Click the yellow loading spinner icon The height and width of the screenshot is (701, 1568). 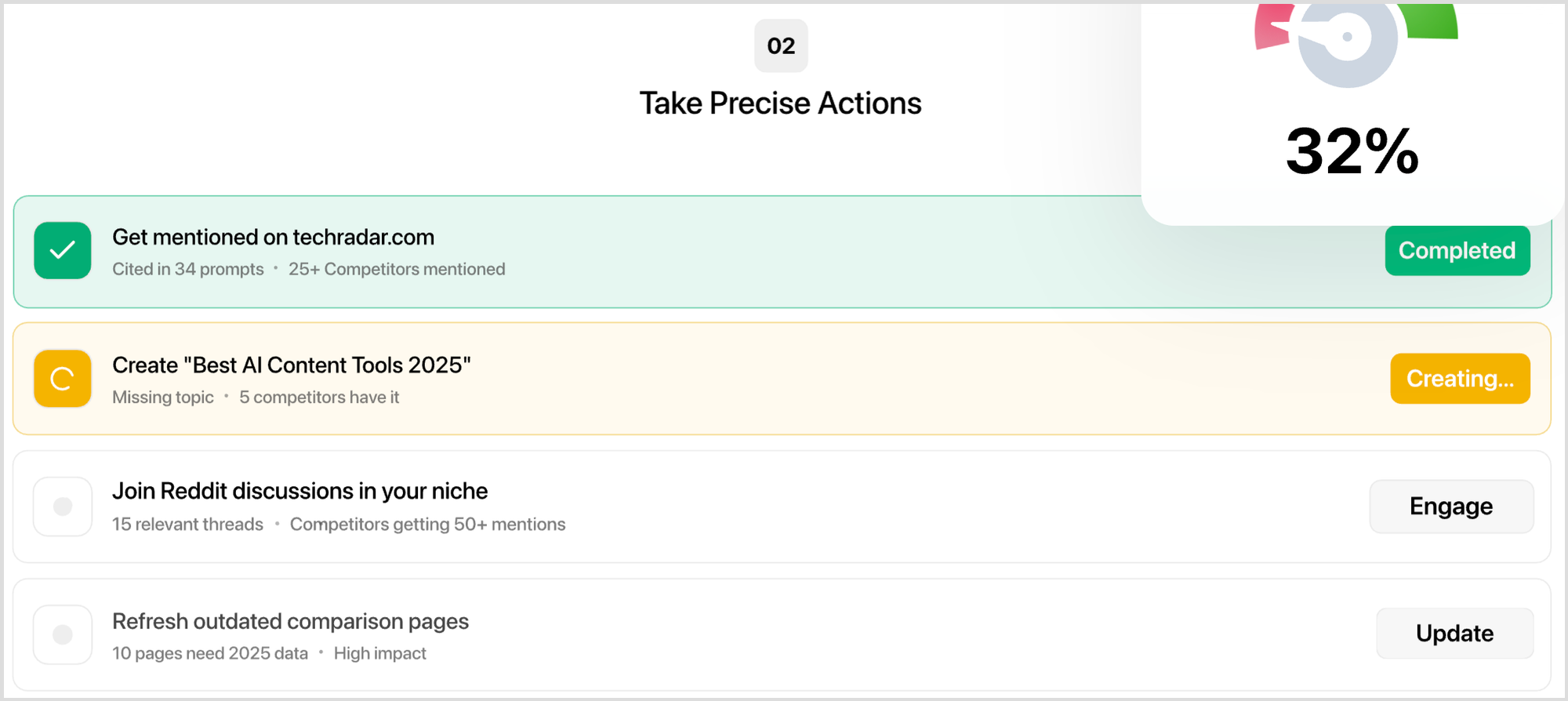63,379
